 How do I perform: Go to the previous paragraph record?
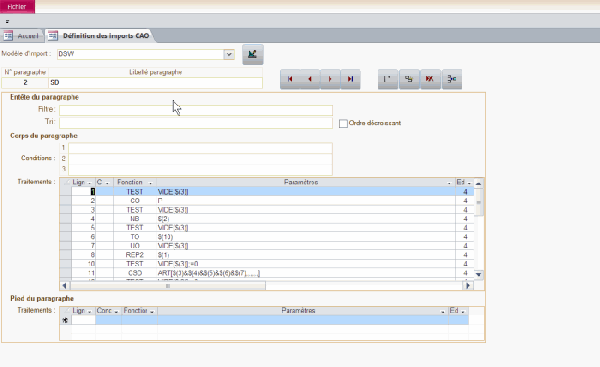310,79
